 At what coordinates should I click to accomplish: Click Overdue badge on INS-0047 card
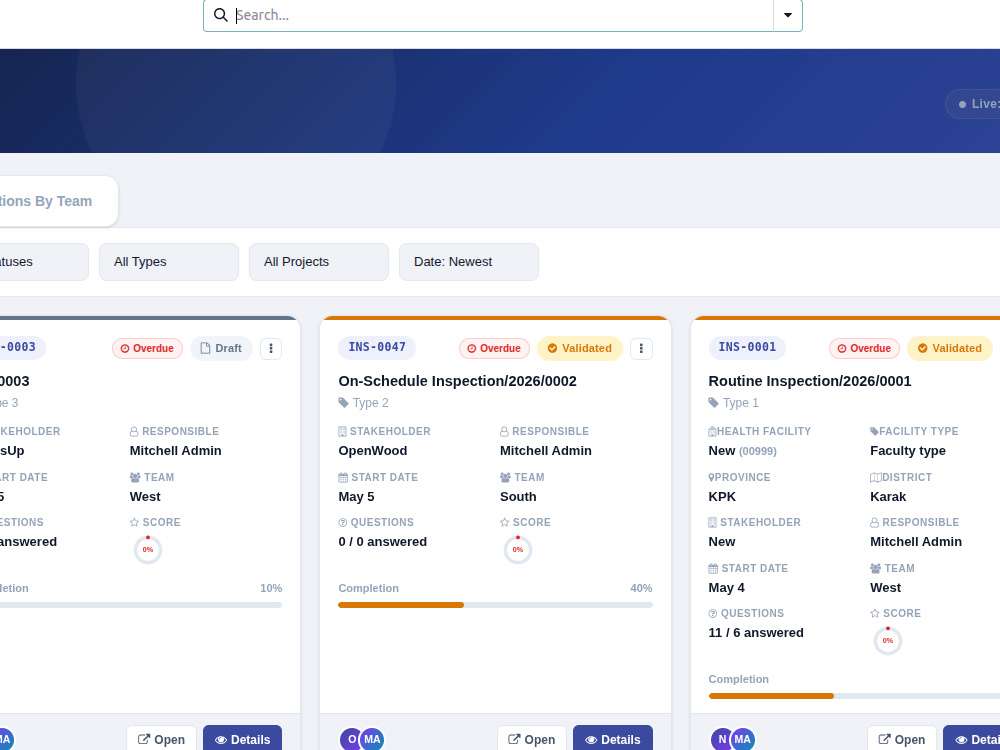click(494, 348)
